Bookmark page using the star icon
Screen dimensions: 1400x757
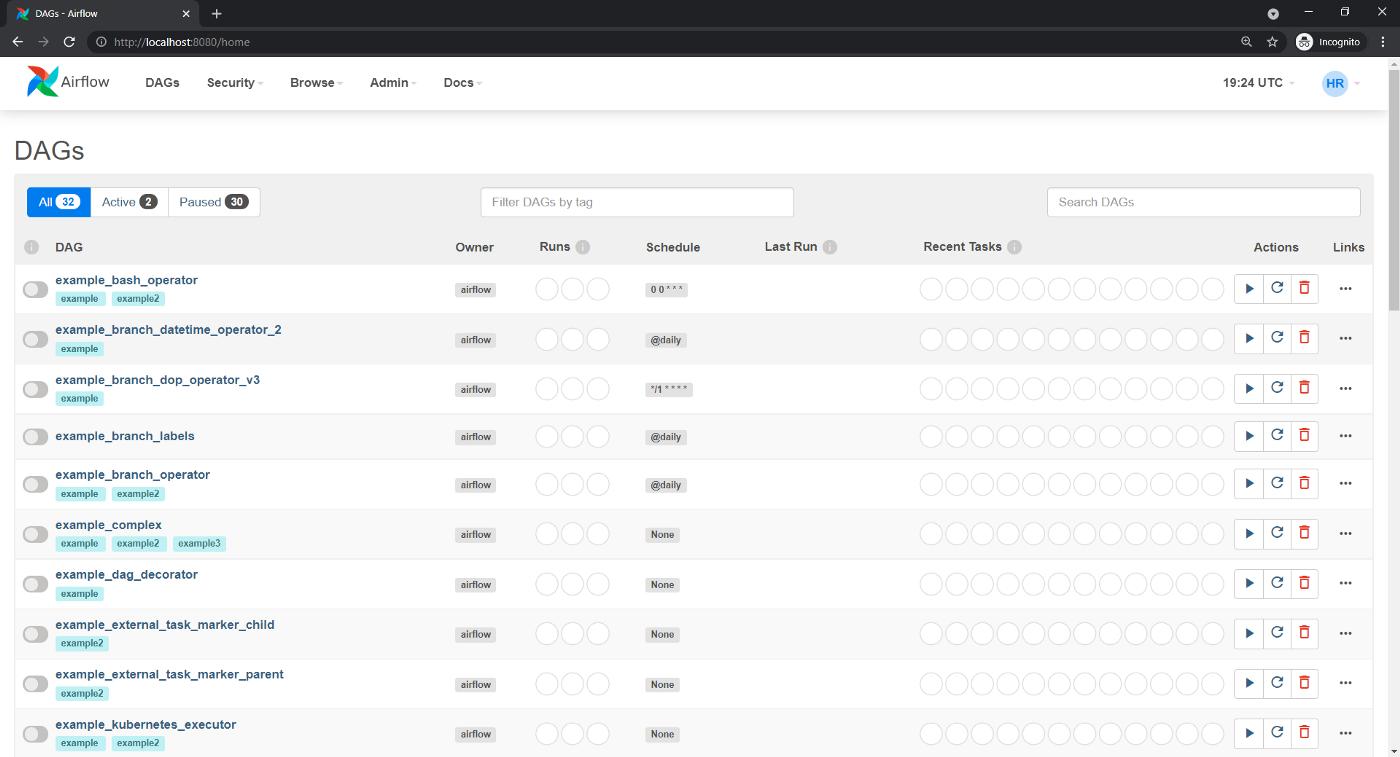tap(1272, 42)
